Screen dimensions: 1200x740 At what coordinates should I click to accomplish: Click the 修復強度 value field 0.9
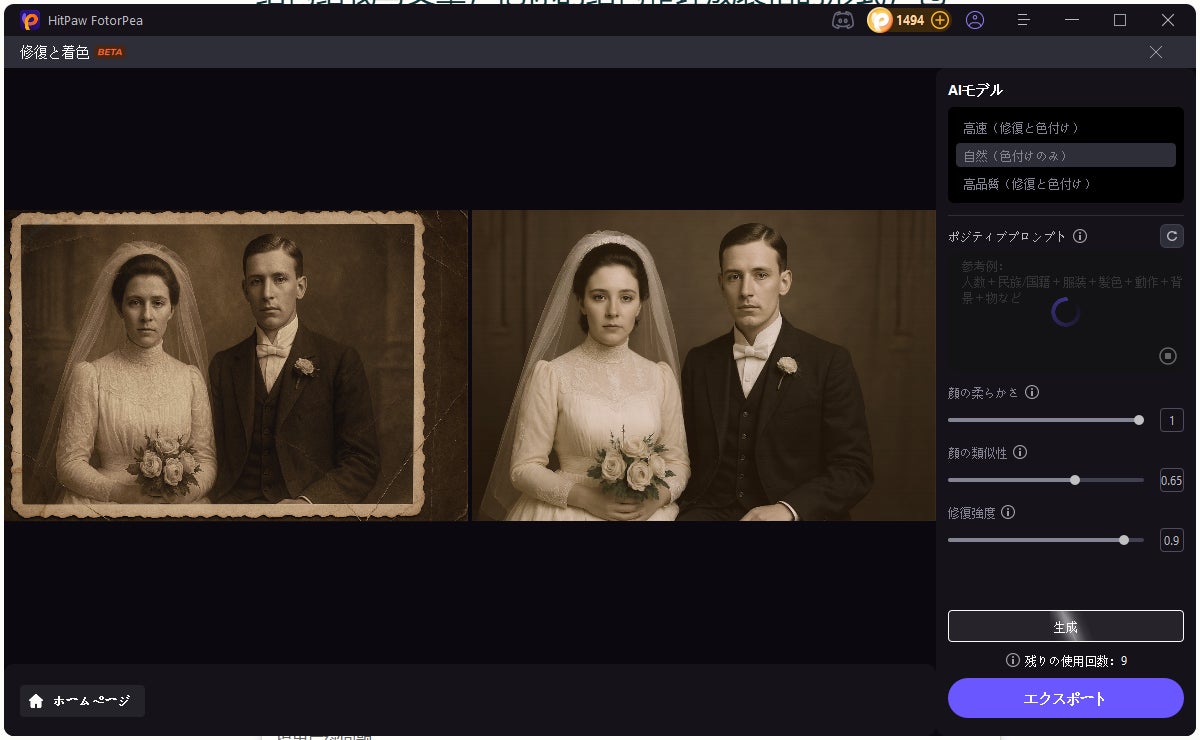1171,540
